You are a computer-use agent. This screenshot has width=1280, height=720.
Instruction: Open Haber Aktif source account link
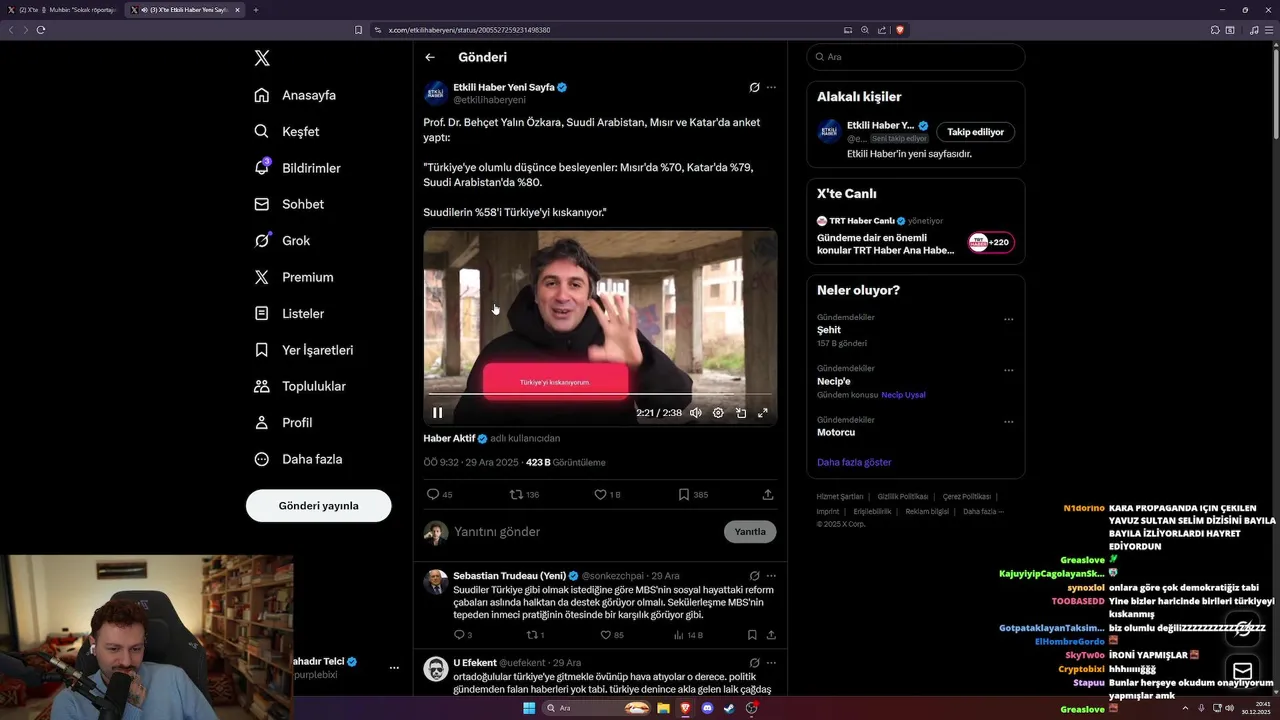(x=449, y=438)
